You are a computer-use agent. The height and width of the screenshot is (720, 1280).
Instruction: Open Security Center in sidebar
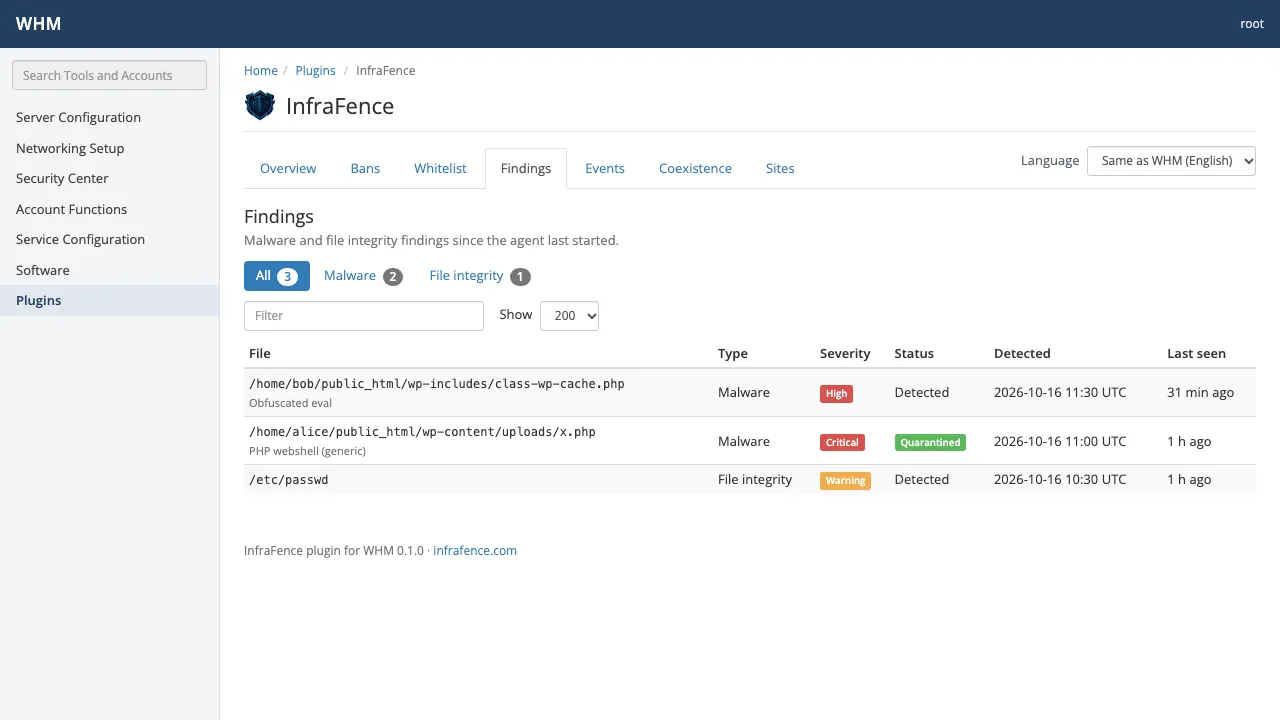pyautogui.click(x=109, y=178)
